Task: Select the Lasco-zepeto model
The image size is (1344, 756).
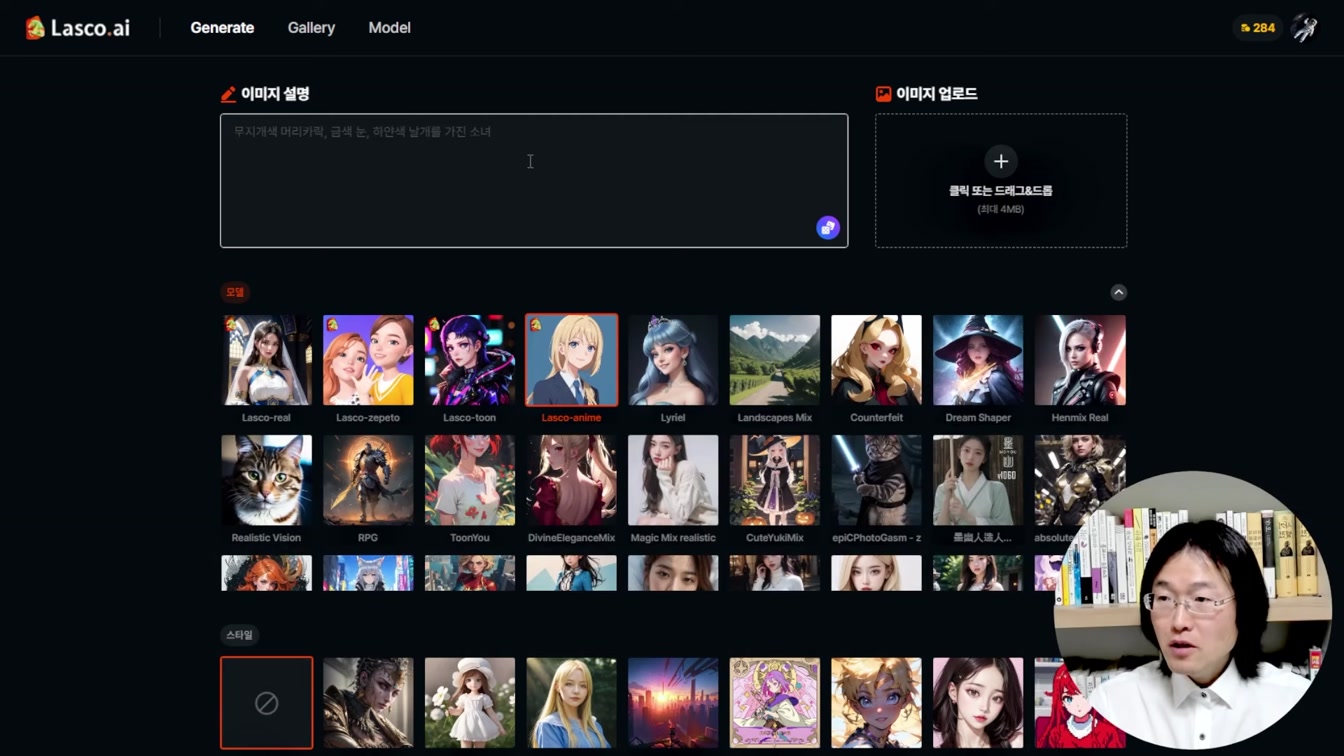Action: (x=368, y=360)
